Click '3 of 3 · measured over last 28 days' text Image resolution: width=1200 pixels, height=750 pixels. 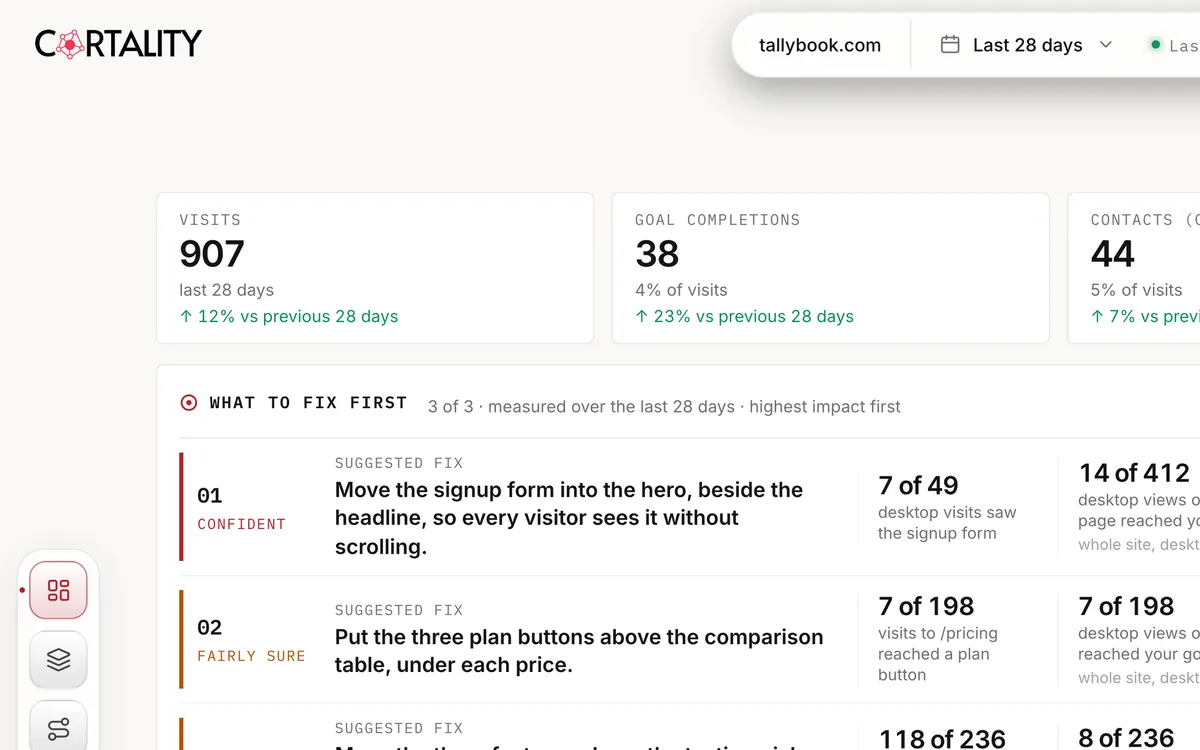664,406
